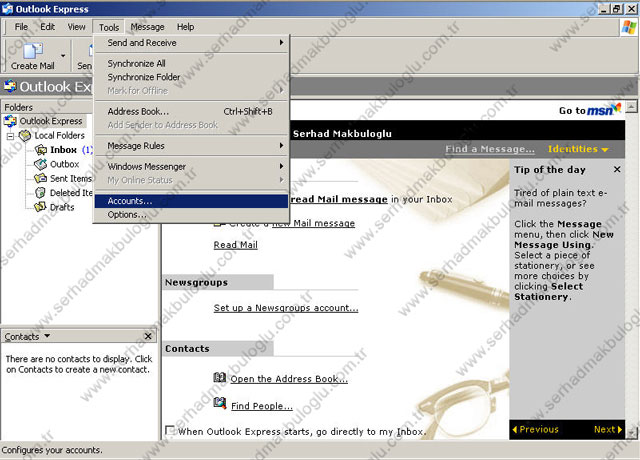
Task: Click the Find People... link
Action: tap(262, 406)
